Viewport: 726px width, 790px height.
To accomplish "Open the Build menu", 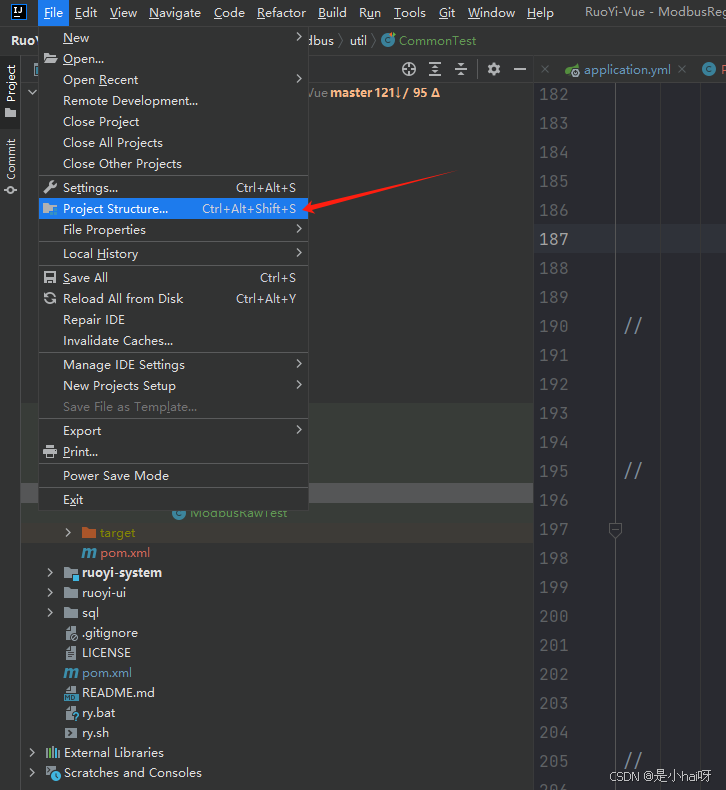I will [332, 13].
